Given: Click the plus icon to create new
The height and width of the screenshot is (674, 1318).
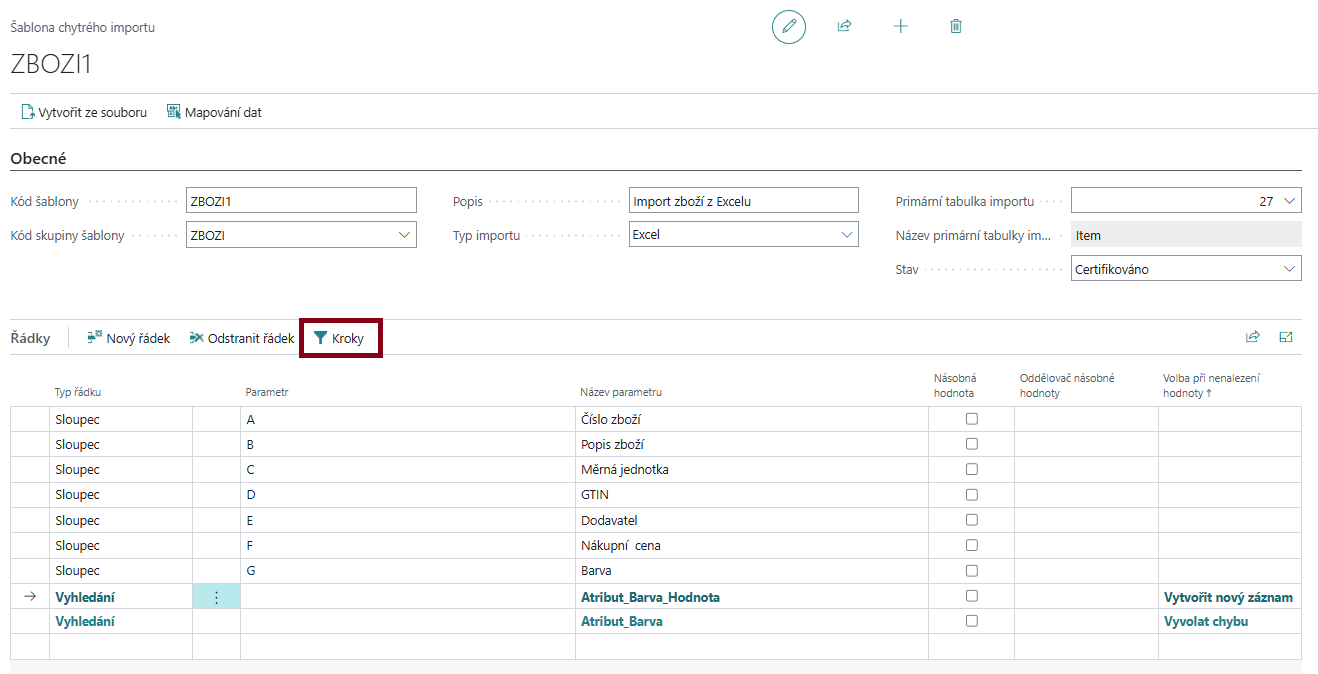Looking at the screenshot, I should (900, 27).
